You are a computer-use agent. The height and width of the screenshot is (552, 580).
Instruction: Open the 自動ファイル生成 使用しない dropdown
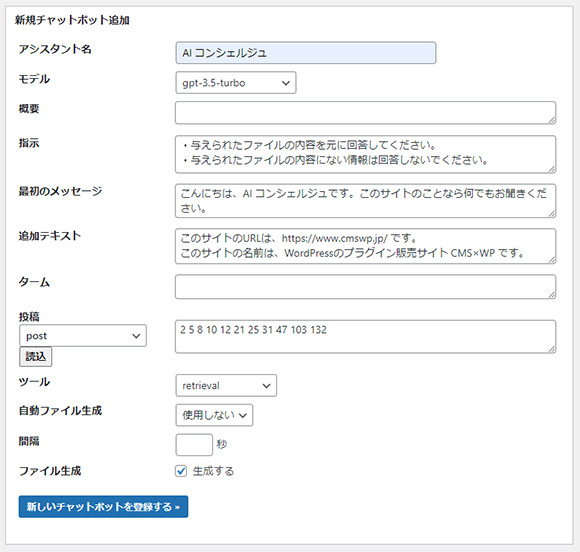coord(214,415)
